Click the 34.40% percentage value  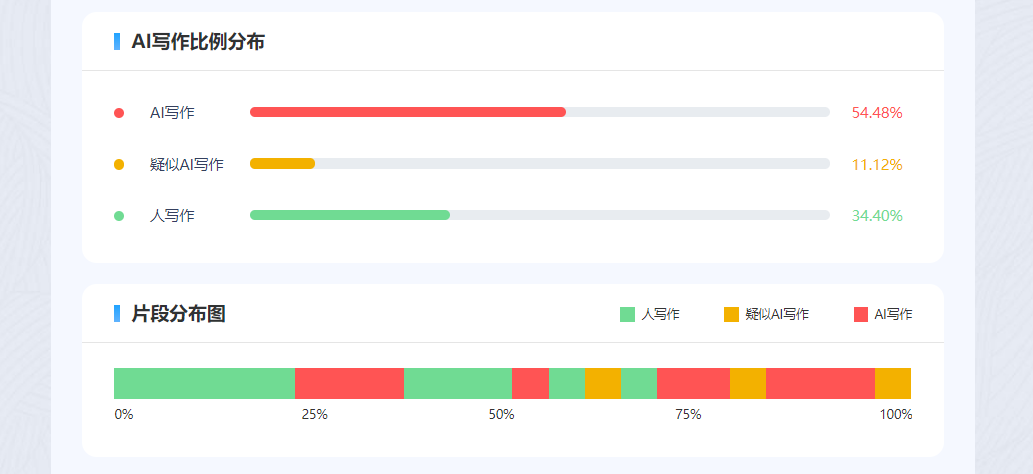tap(877, 215)
